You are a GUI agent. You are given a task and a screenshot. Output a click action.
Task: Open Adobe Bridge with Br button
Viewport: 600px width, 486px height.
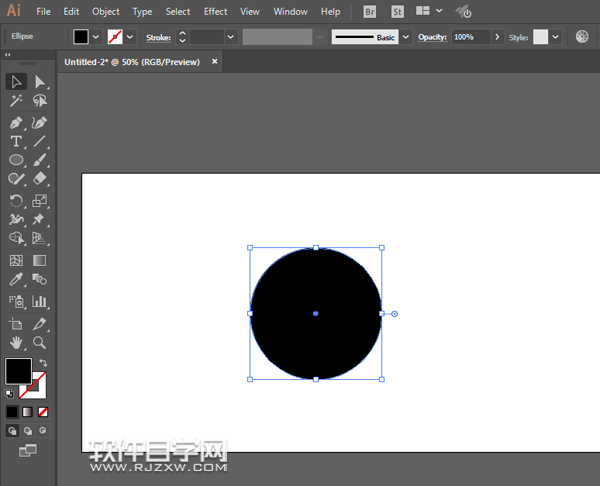coord(370,11)
